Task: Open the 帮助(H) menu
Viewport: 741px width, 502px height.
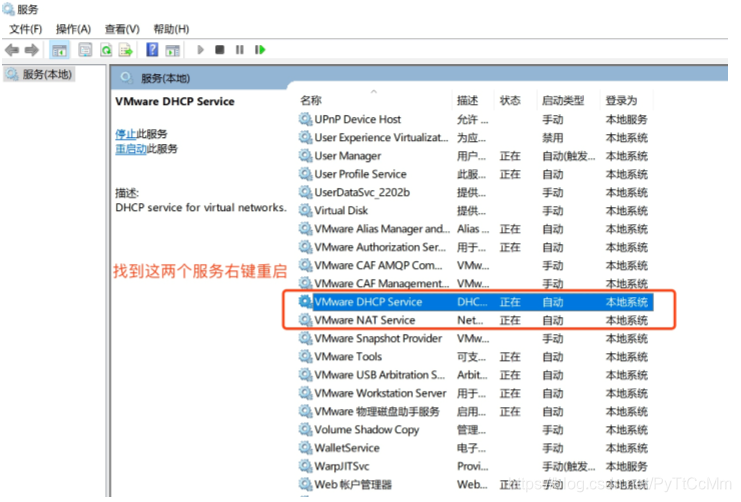Action: point(171,29)
